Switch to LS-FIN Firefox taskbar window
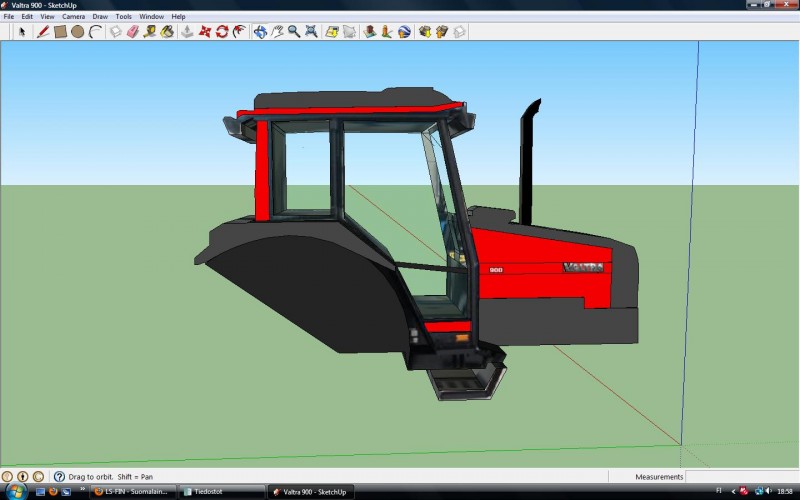The image size is (800, 500). click(133, 492)
